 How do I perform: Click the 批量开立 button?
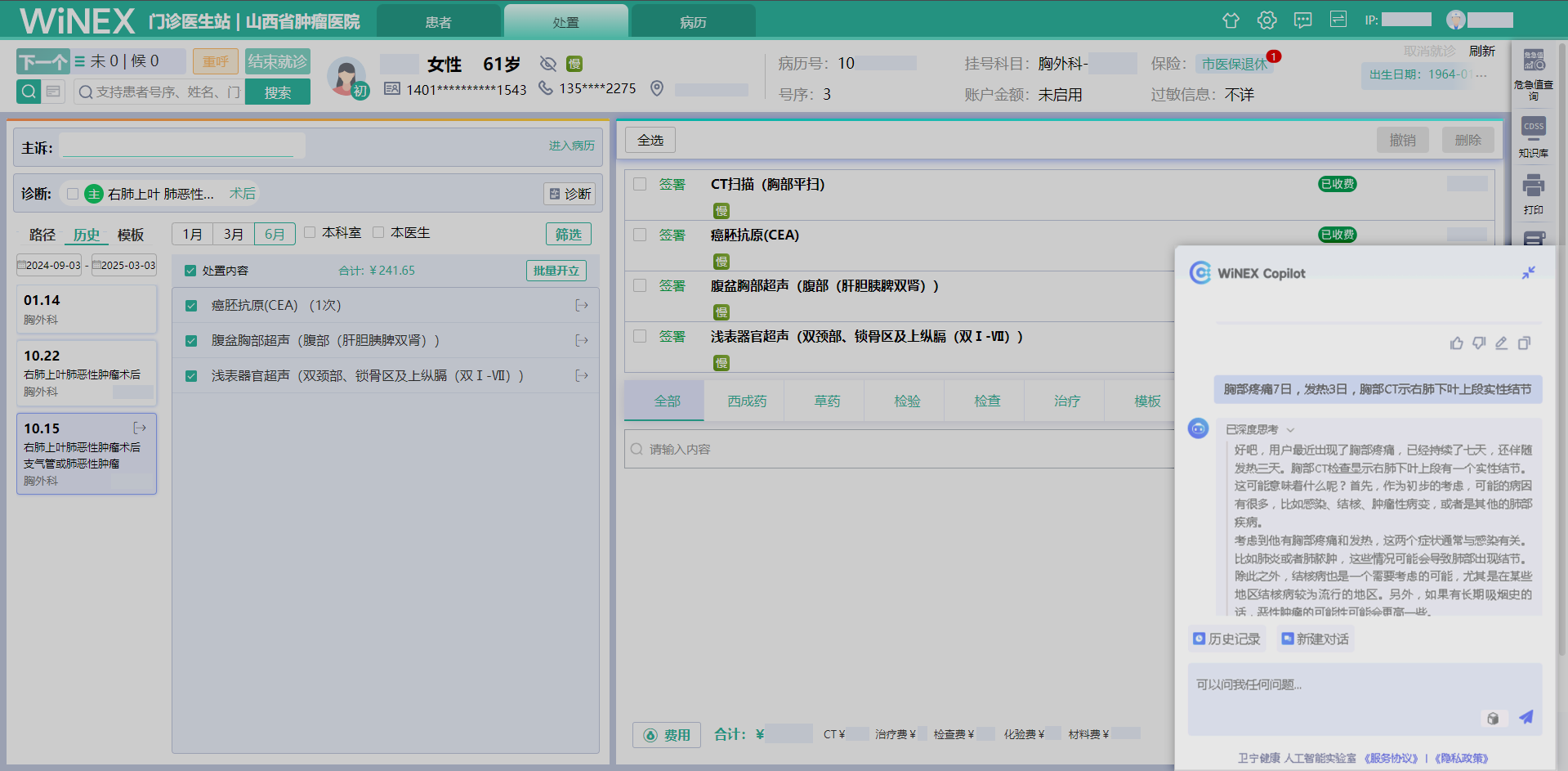556,271
